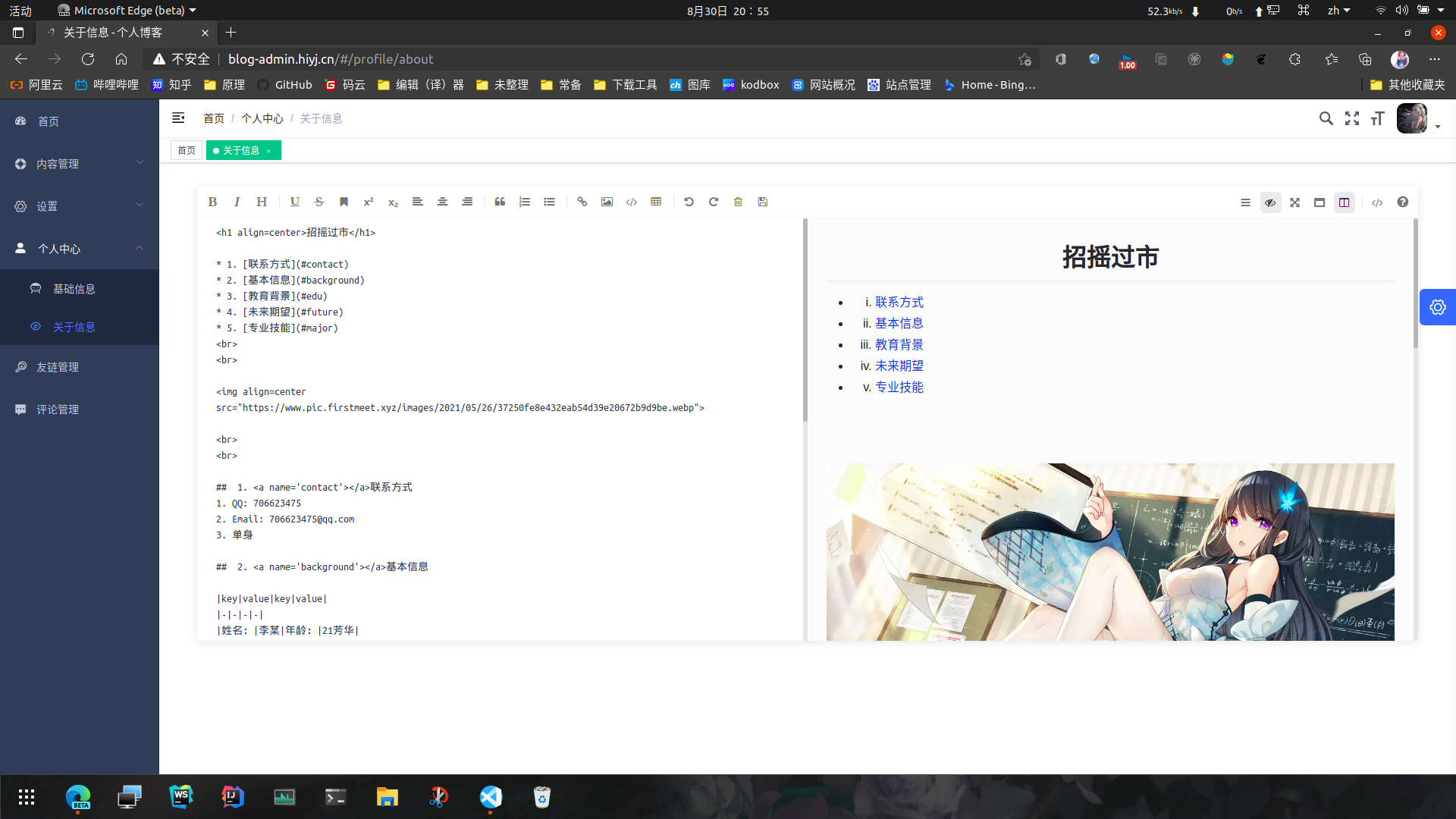Insert unordered list
The width and height of the screenshot is (1456, 819).
[549, 202]
